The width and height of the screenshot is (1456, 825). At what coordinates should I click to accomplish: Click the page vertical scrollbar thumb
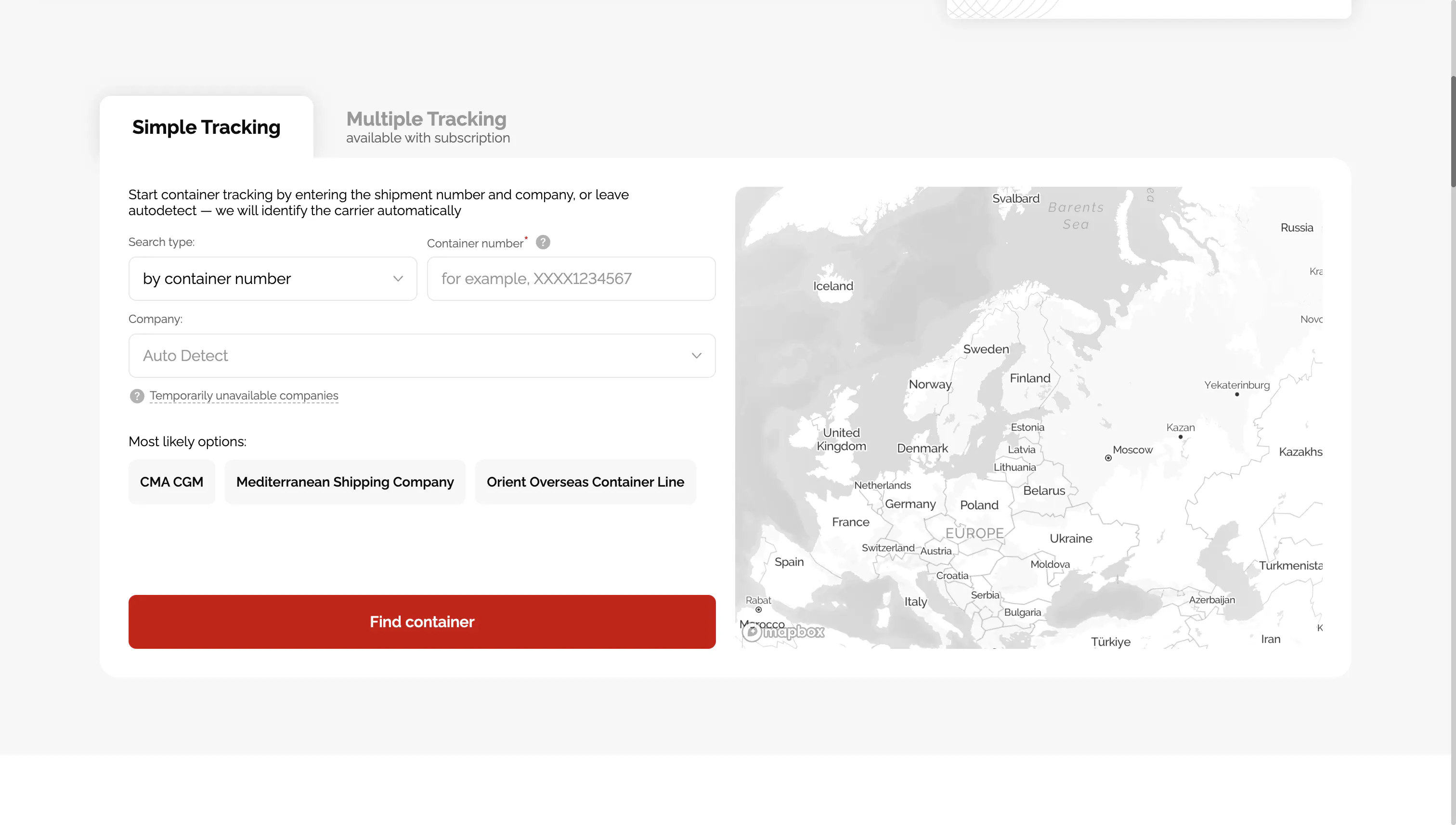tap(1453, 131)
